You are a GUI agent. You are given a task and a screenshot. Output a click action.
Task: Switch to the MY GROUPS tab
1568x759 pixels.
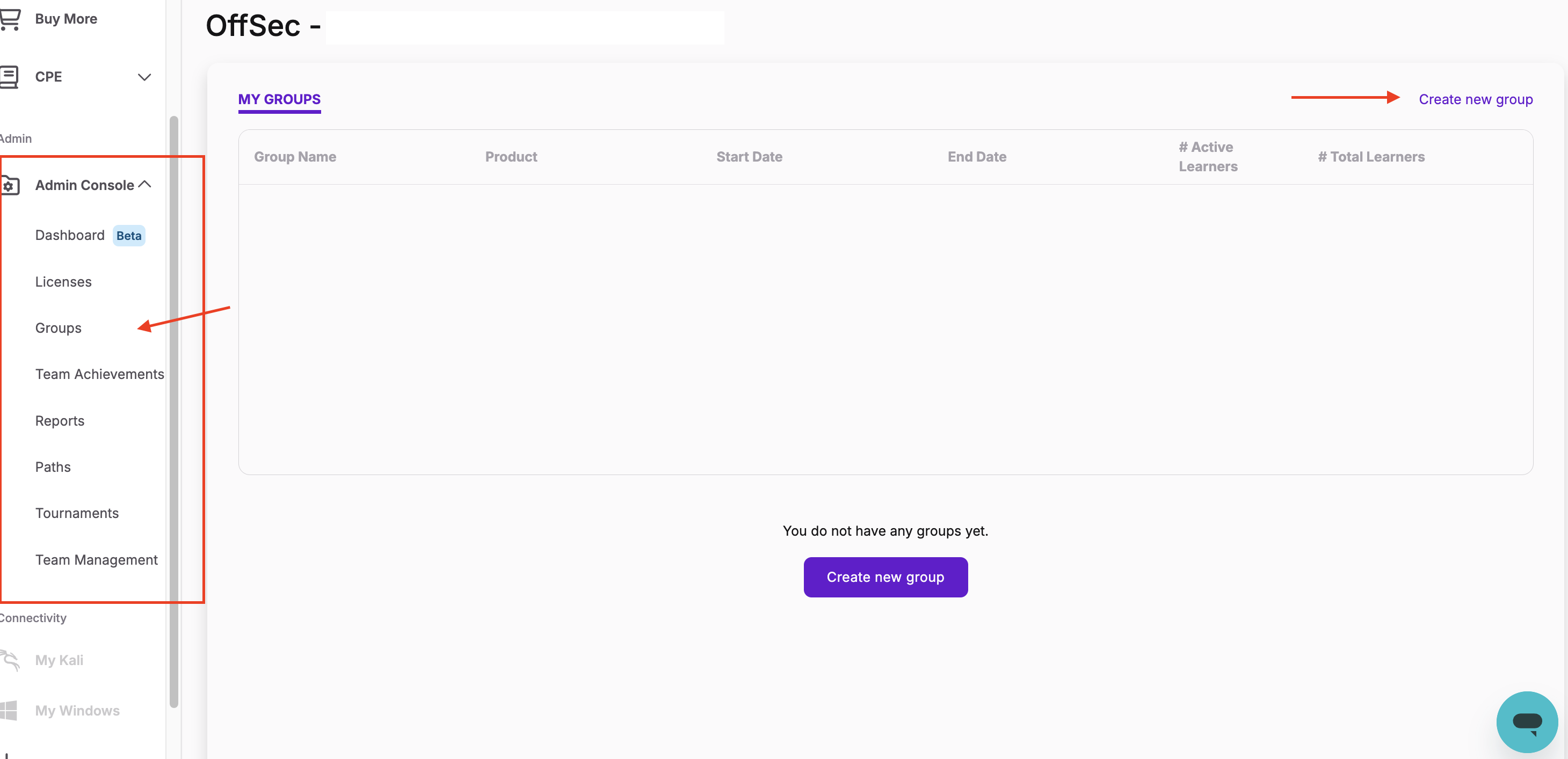tap(279, 99)
